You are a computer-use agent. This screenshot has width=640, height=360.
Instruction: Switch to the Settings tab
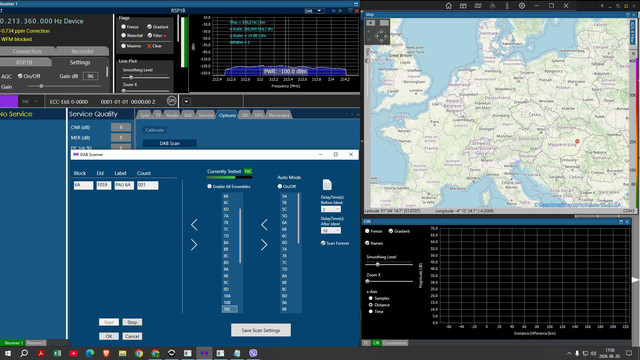pyautogui.click(x=80, y=62)
